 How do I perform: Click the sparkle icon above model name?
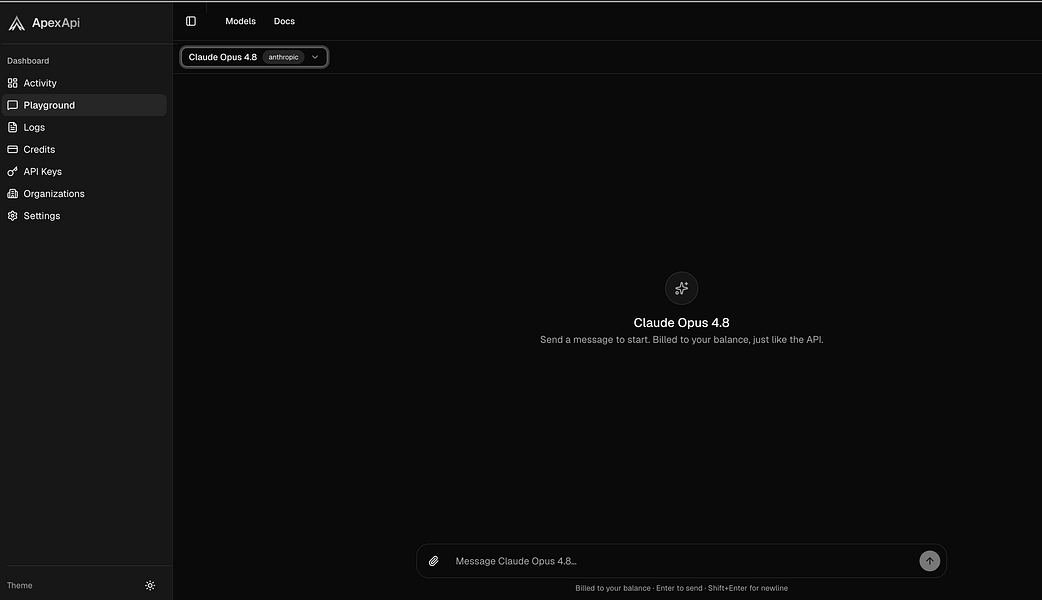coord(681,288)
